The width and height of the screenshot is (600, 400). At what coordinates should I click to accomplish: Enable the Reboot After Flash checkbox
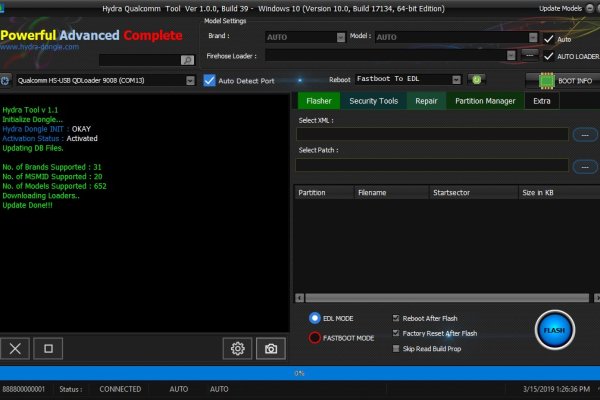click(397, 317)
